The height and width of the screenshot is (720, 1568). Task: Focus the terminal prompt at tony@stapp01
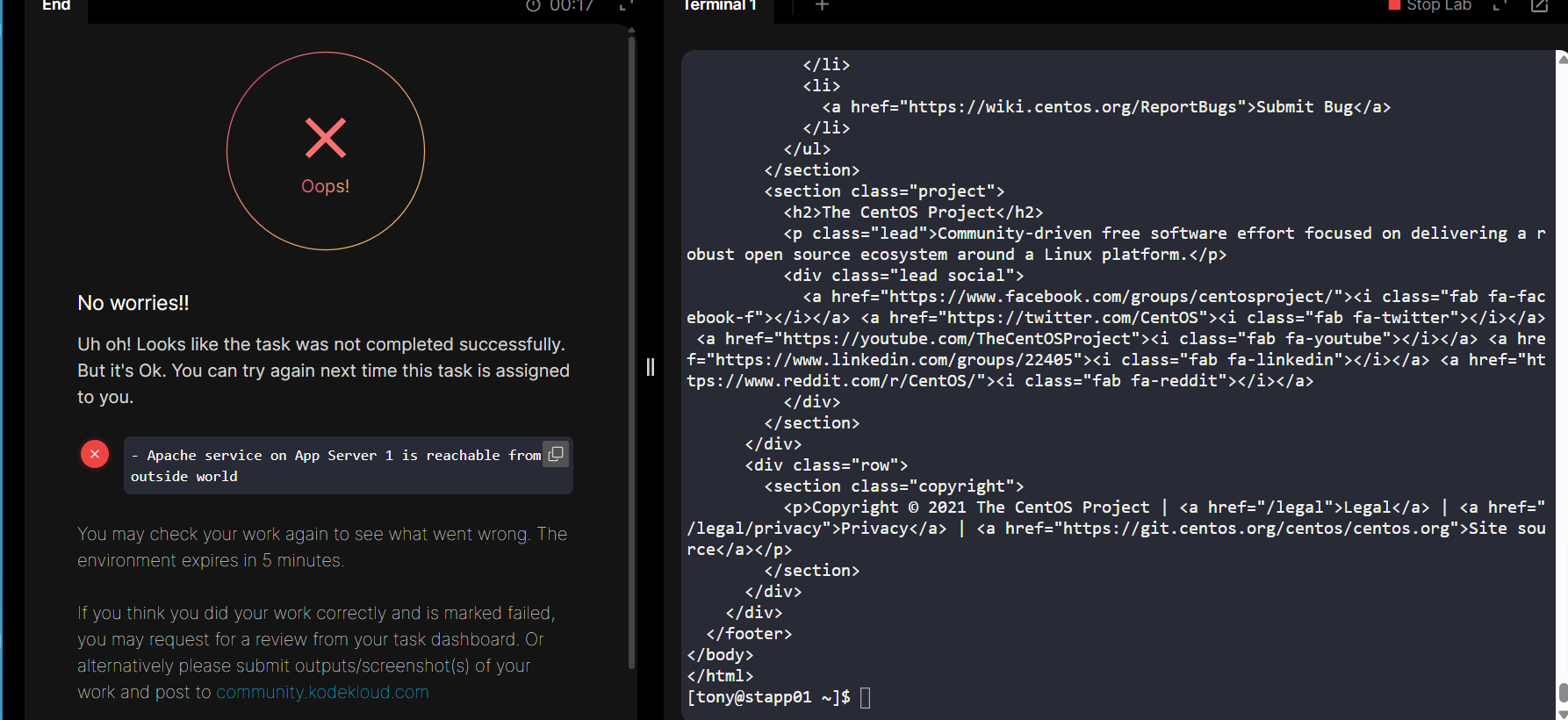pyautogui.click(x=865, y=697)
